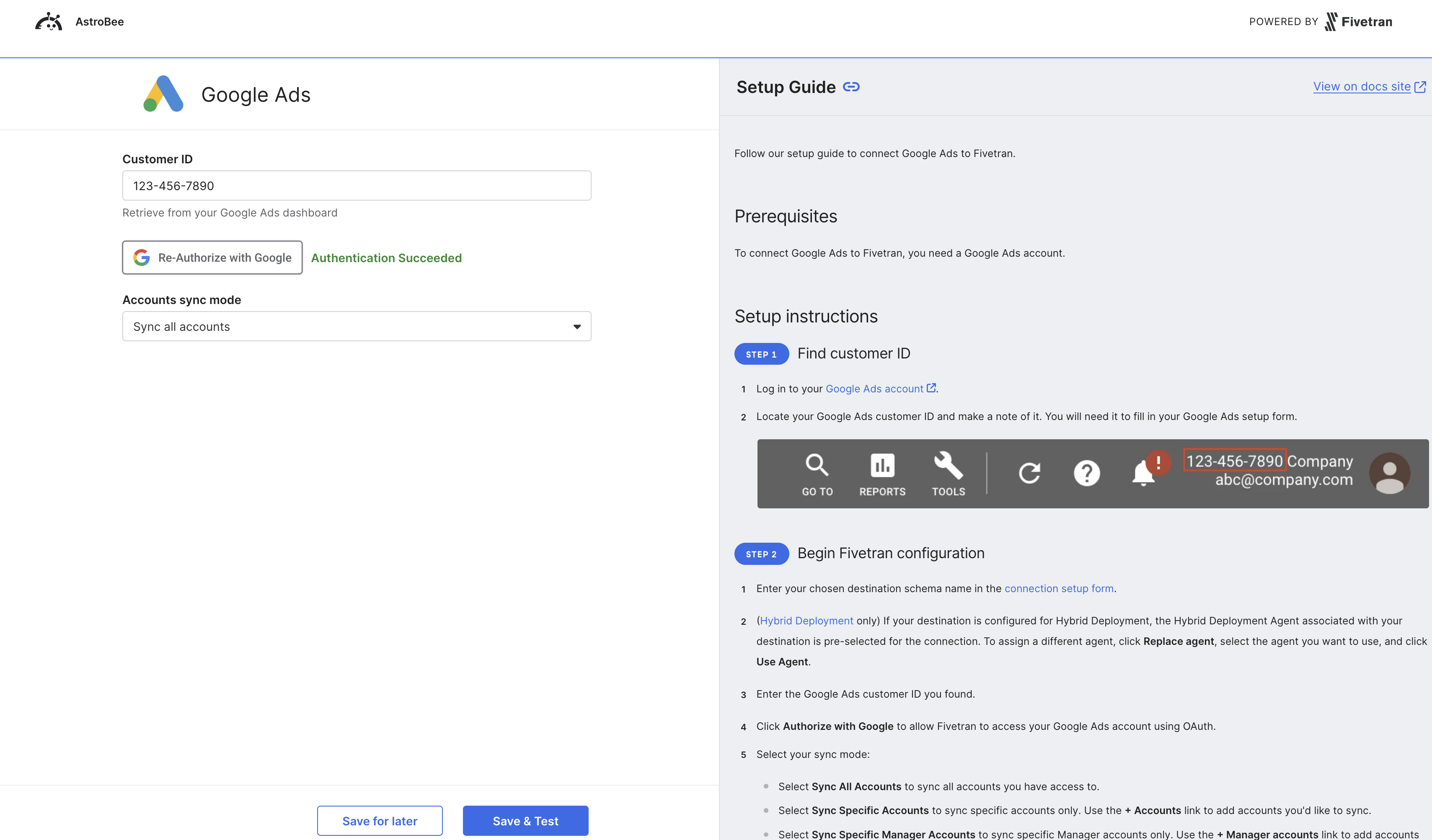Click Re-Authorize with Google

pyautogui.click(x=212, y=257)
